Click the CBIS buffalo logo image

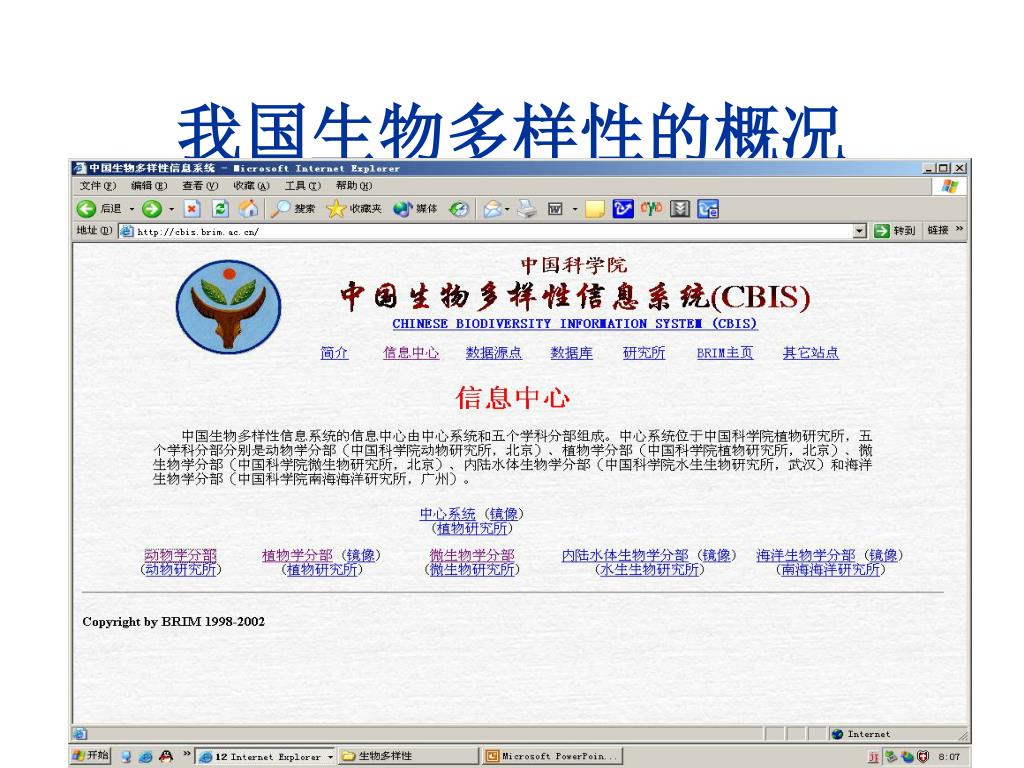coord(229,307)
